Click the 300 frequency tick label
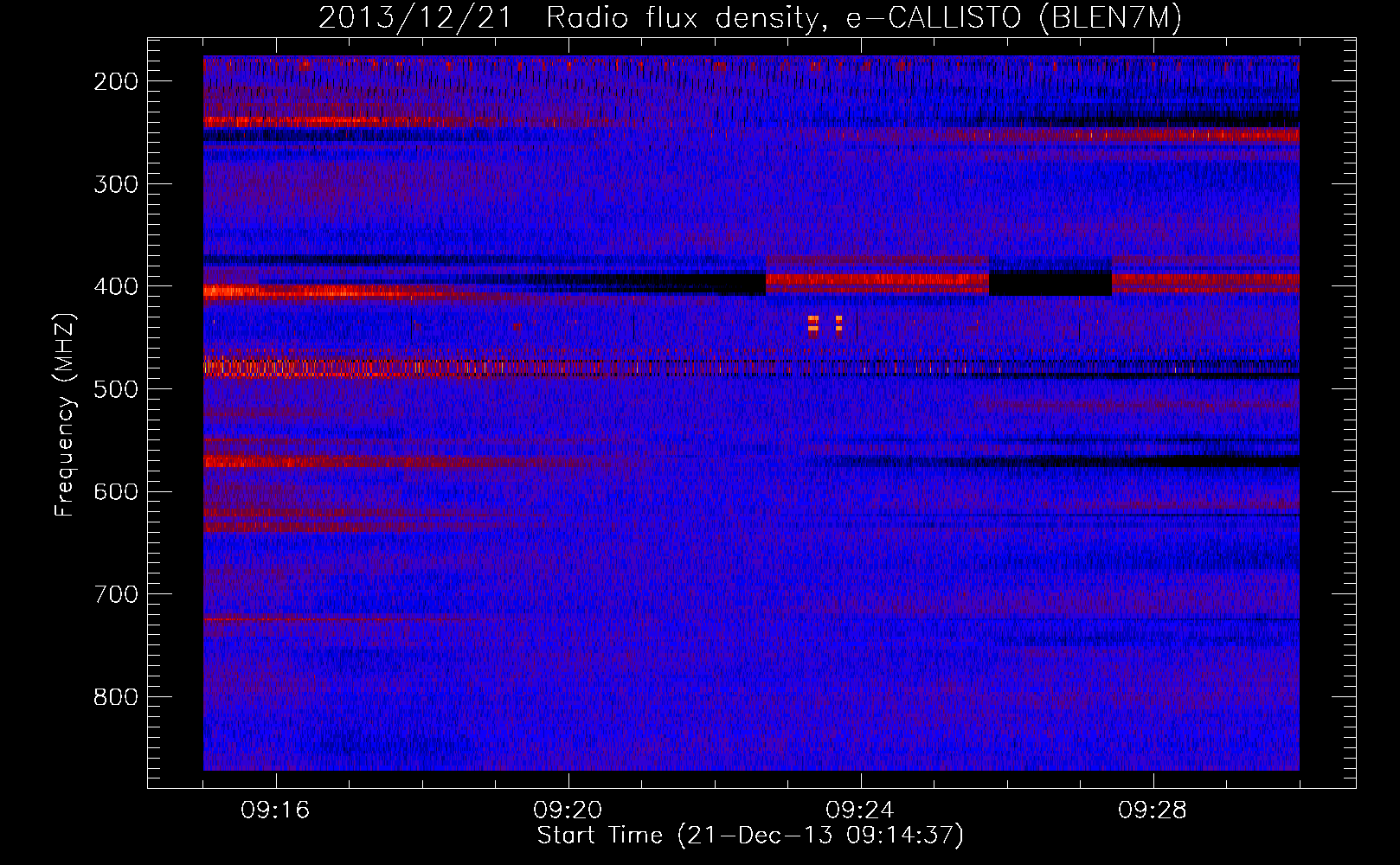The width and height of the screenshot is (1400, 865). (x=115, y=183)
